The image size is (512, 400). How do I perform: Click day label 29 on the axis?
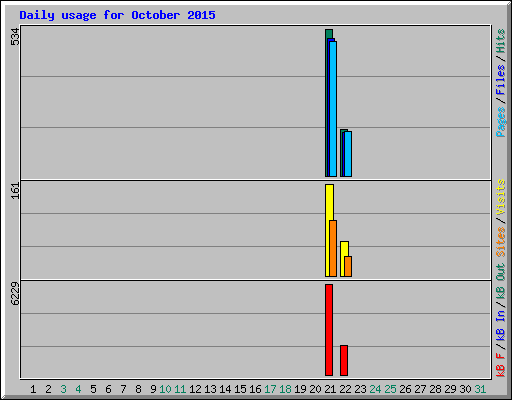(450, 389)
